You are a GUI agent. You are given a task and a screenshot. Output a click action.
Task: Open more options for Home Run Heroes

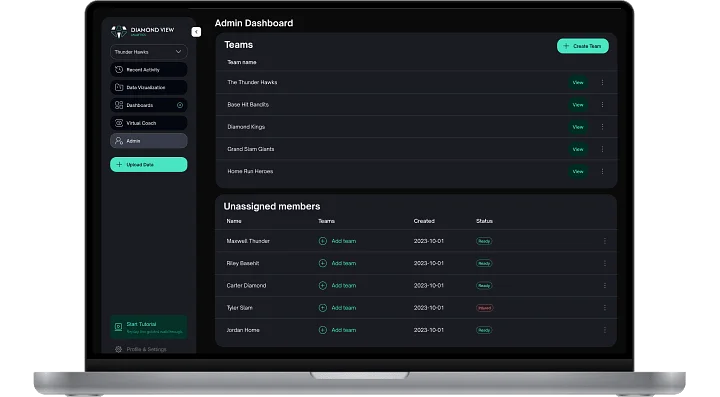point(602,171)
